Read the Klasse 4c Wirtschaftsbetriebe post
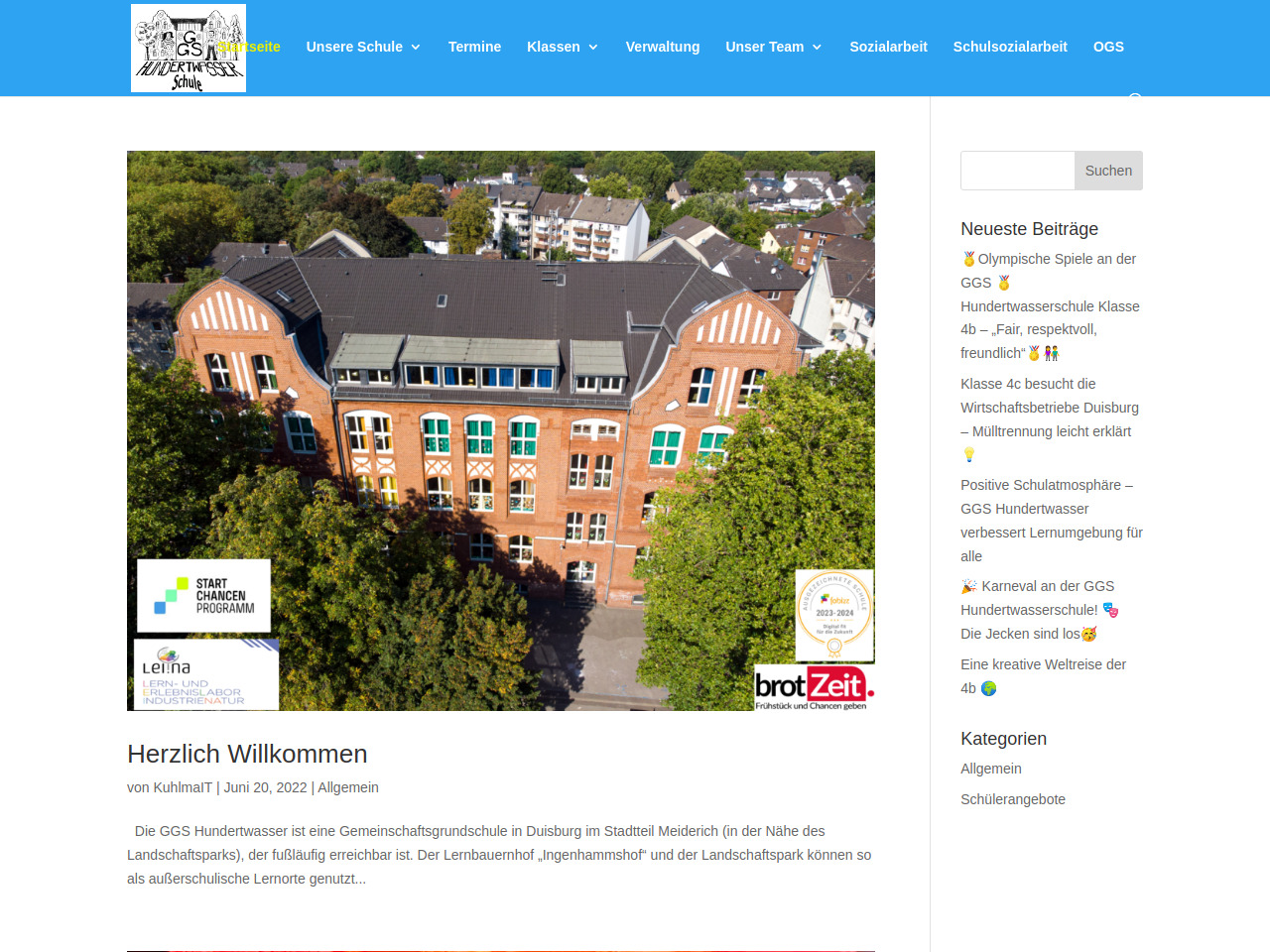This screenshot has height=952, width=1270. point(1049,408)
